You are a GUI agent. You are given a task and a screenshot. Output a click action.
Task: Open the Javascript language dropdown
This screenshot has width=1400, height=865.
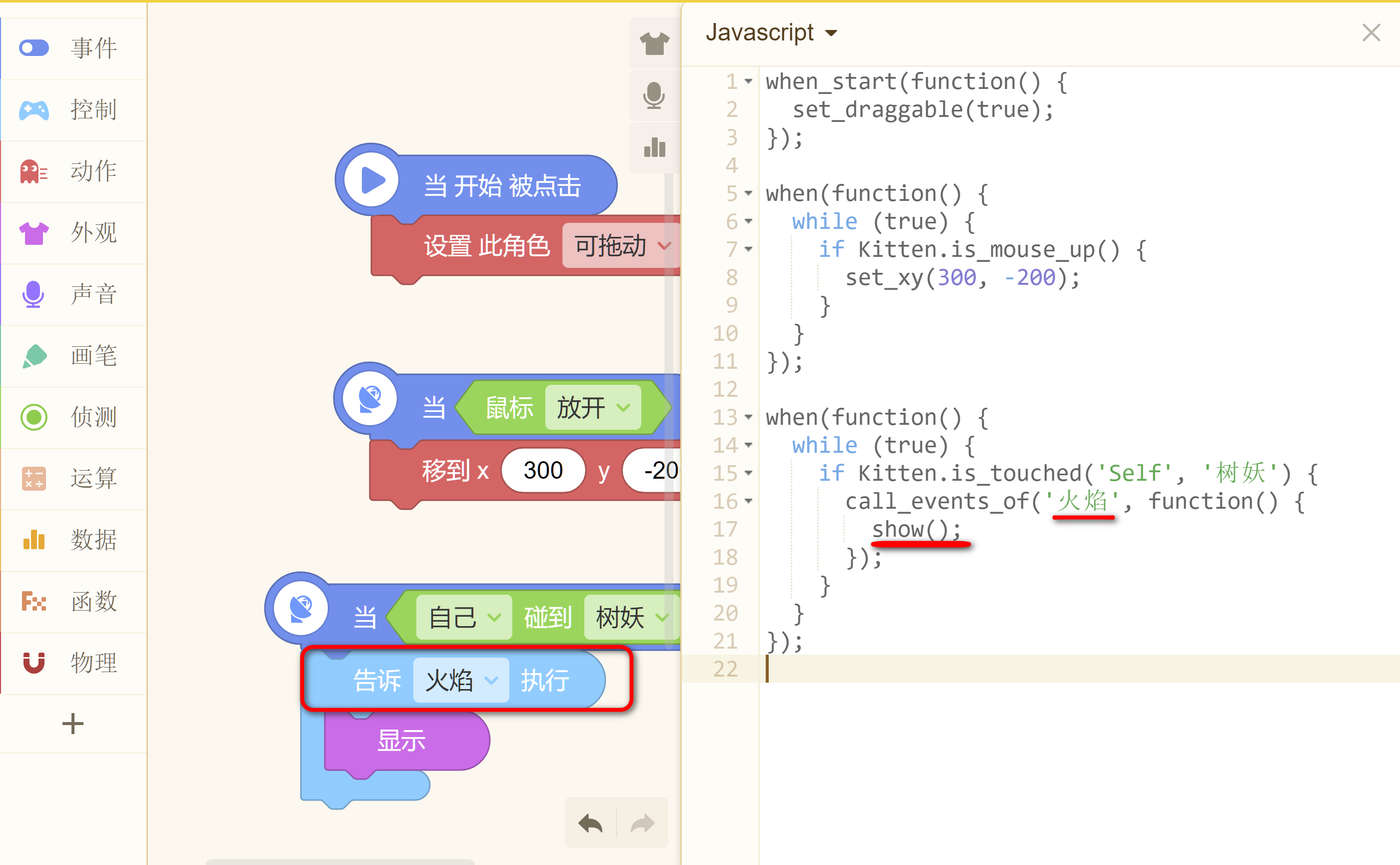771,32
